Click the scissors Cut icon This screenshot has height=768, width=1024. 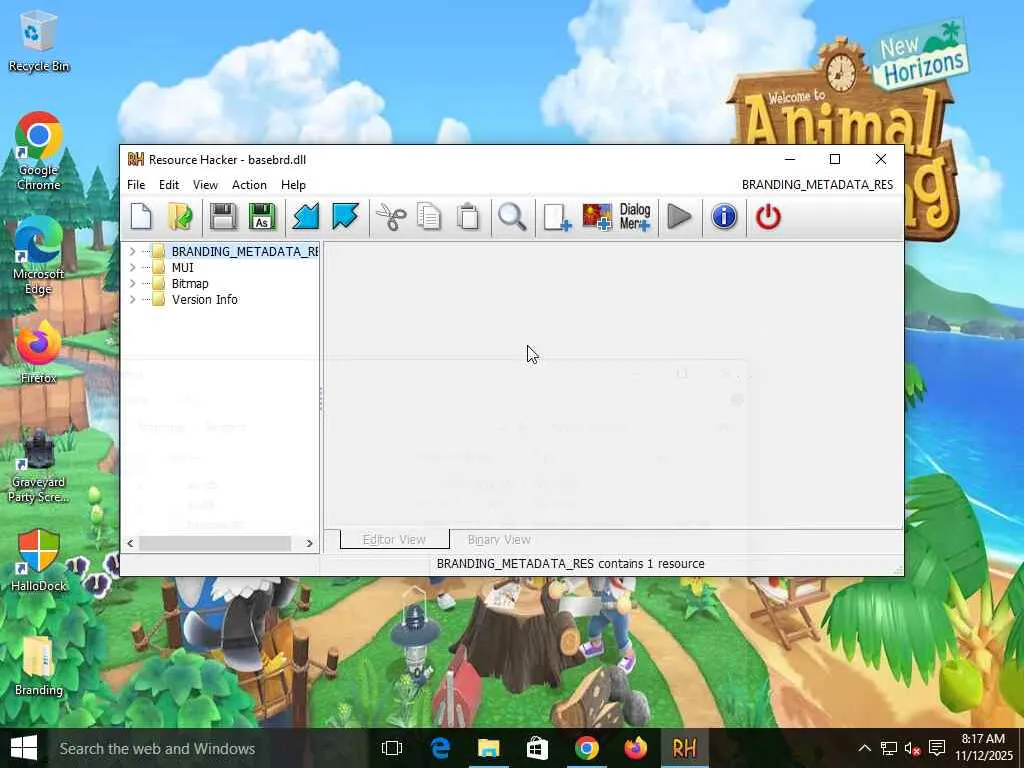coord(391,217)
